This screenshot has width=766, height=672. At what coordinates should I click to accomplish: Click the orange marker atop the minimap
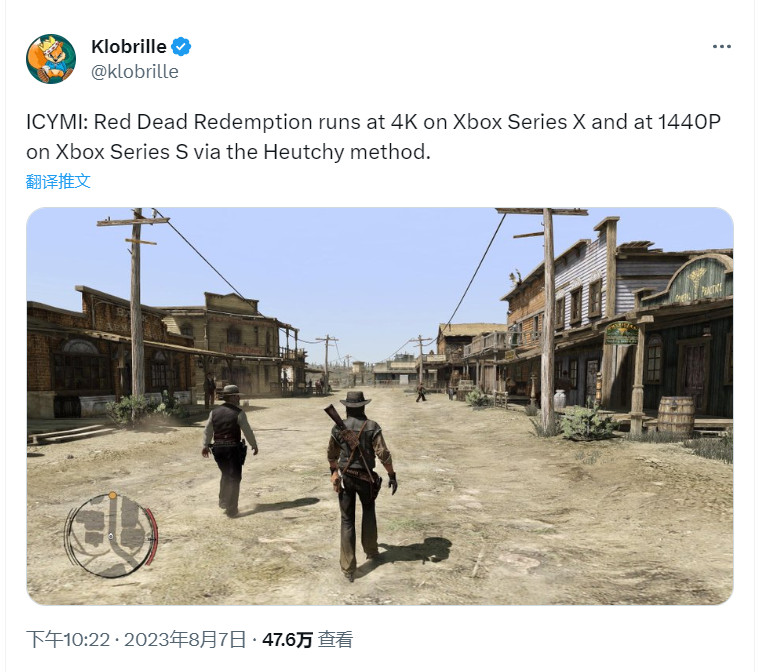tap(112, 495)
